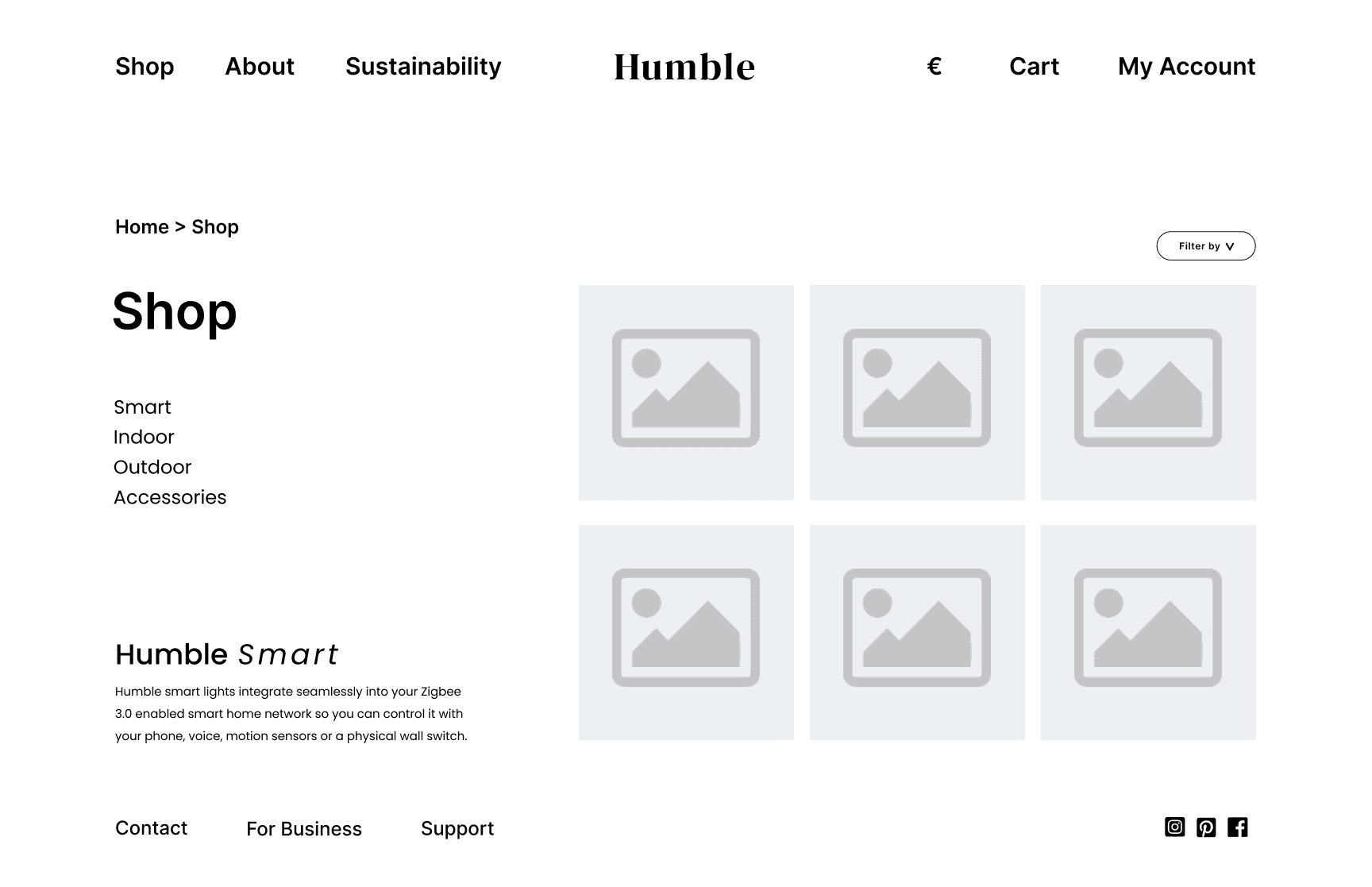
Task: Open the Facebook icon in footer
Action: (1238, 827)
